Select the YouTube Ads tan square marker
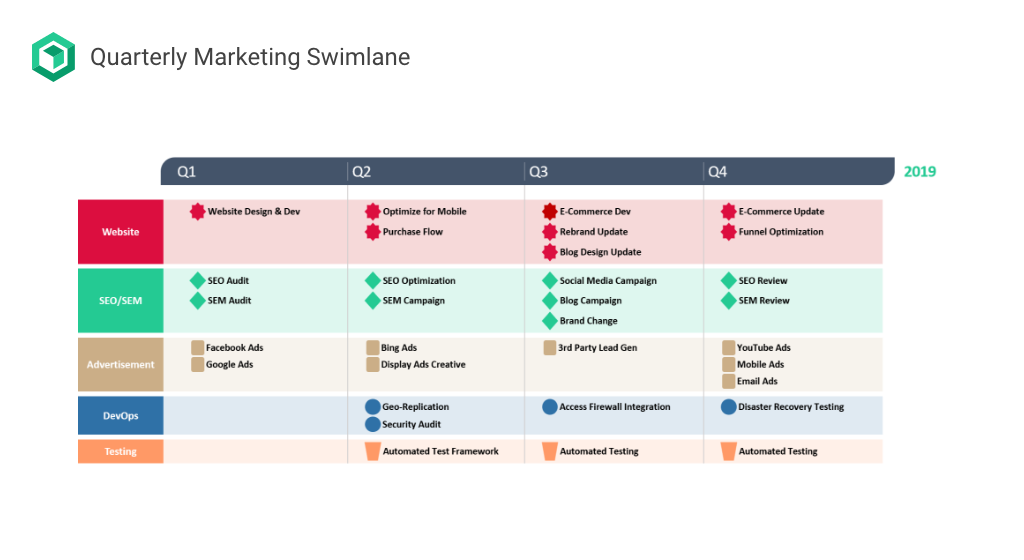 point(729,348)
